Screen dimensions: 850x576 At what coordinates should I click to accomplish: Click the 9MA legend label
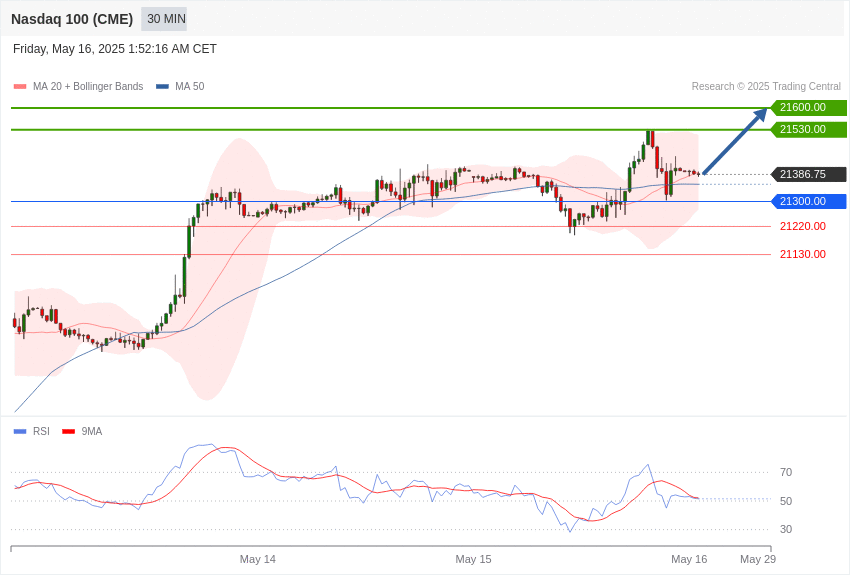92,432
